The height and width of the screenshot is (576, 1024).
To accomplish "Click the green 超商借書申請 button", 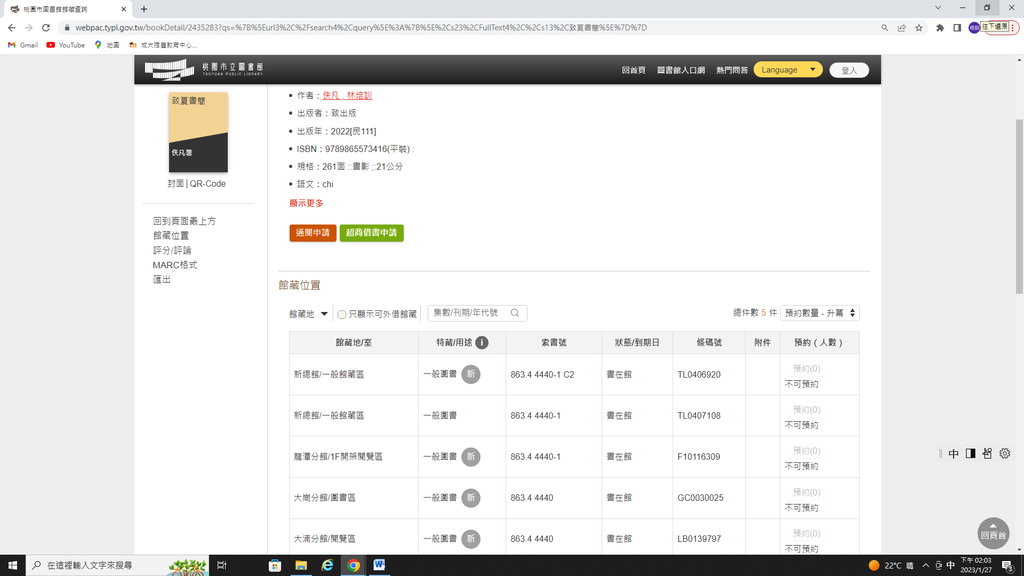I will click(371, 233).
